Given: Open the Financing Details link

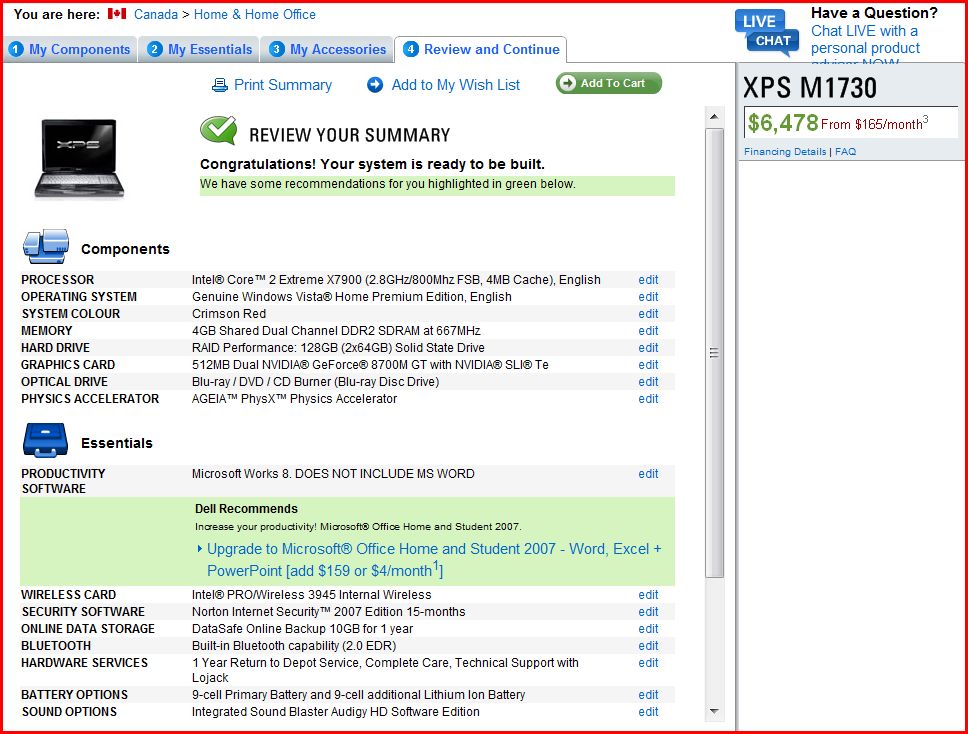Looking at the screenshot, I should pos(785,151).
